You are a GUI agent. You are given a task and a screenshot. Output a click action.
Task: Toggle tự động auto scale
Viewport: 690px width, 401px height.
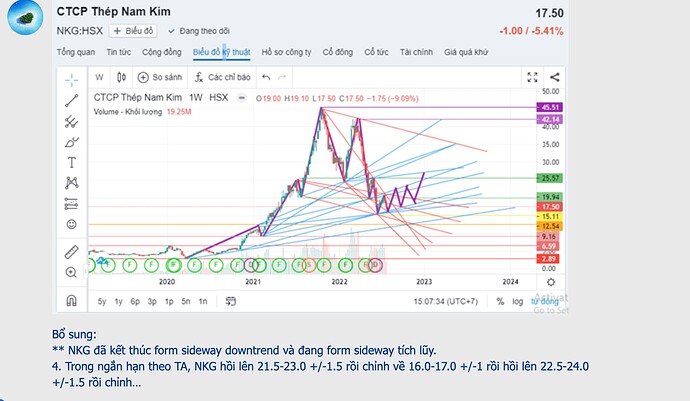[544, 302]
